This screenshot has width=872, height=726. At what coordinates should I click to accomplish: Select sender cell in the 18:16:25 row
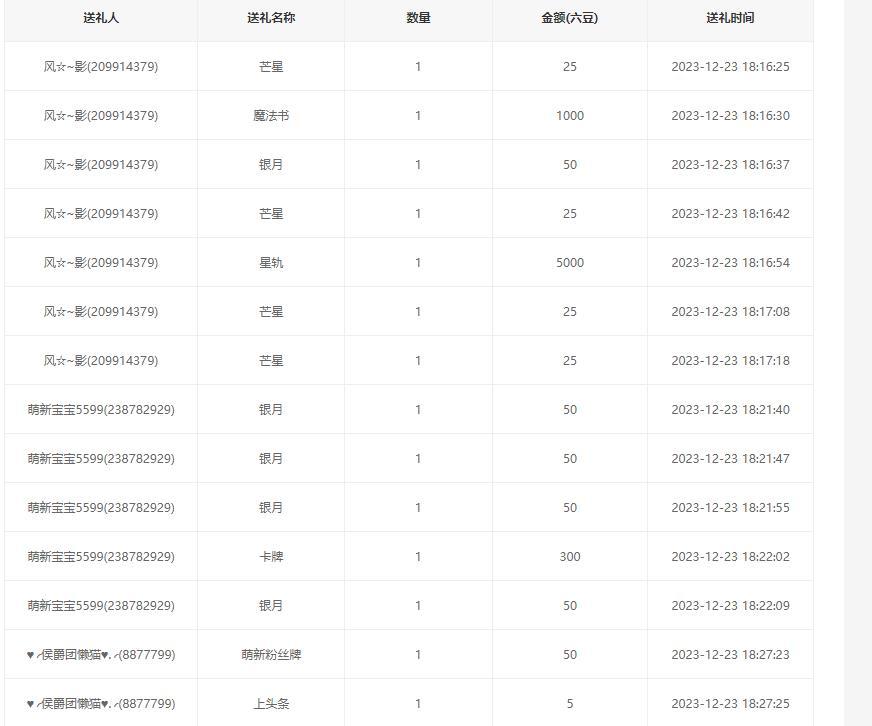click(101, 67)
